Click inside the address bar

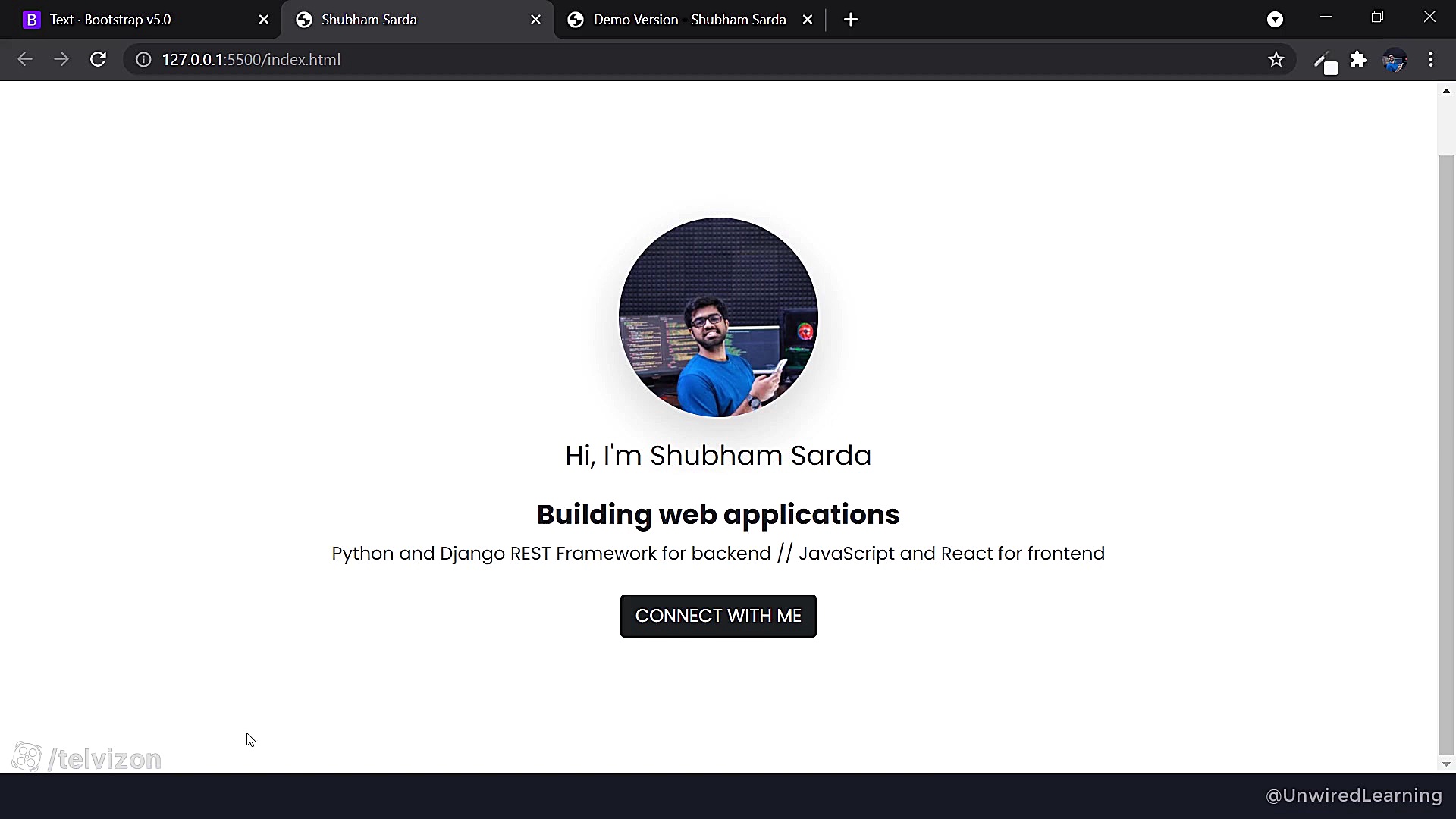pos(455,59)
